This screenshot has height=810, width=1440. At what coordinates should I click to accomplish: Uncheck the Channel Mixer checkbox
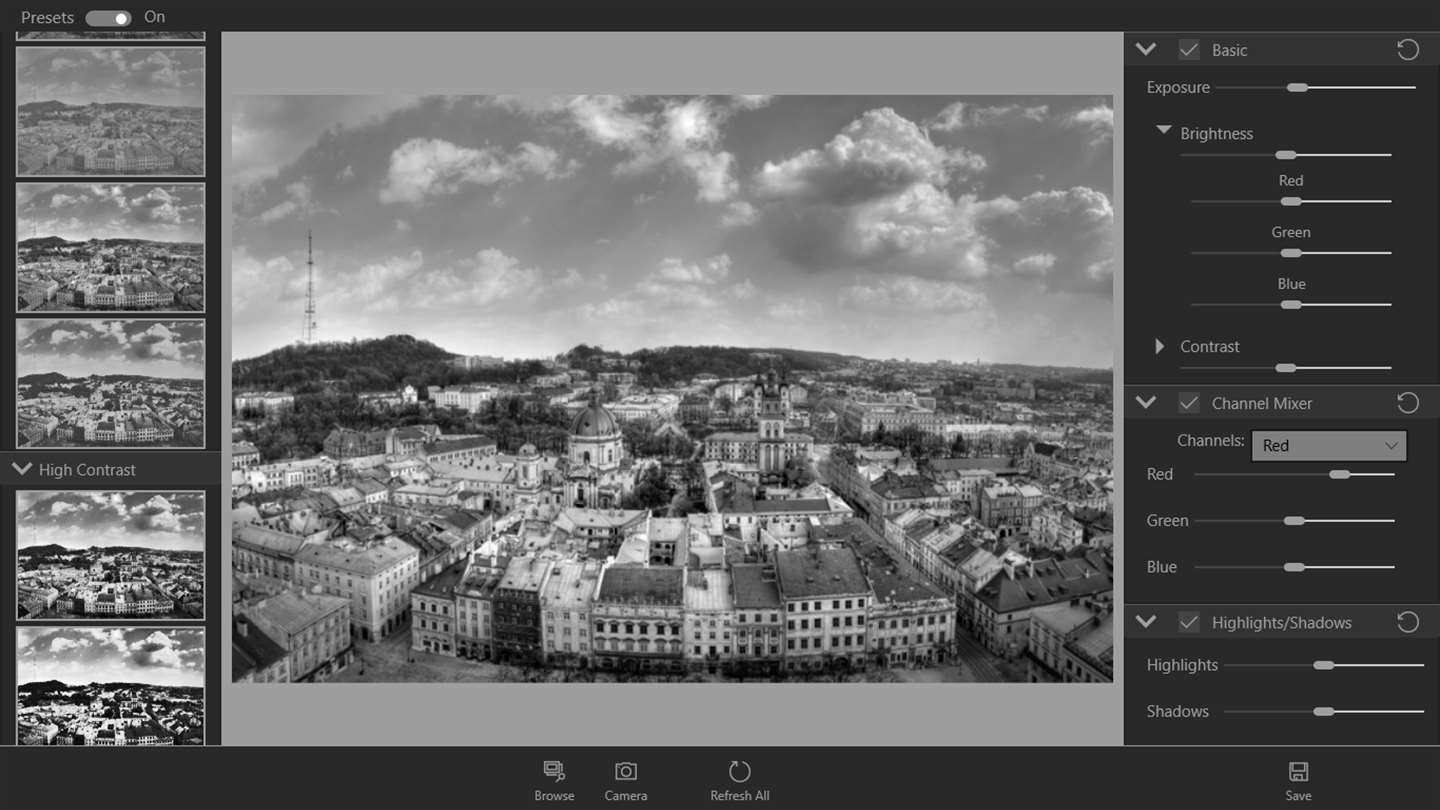point(1189,403)
